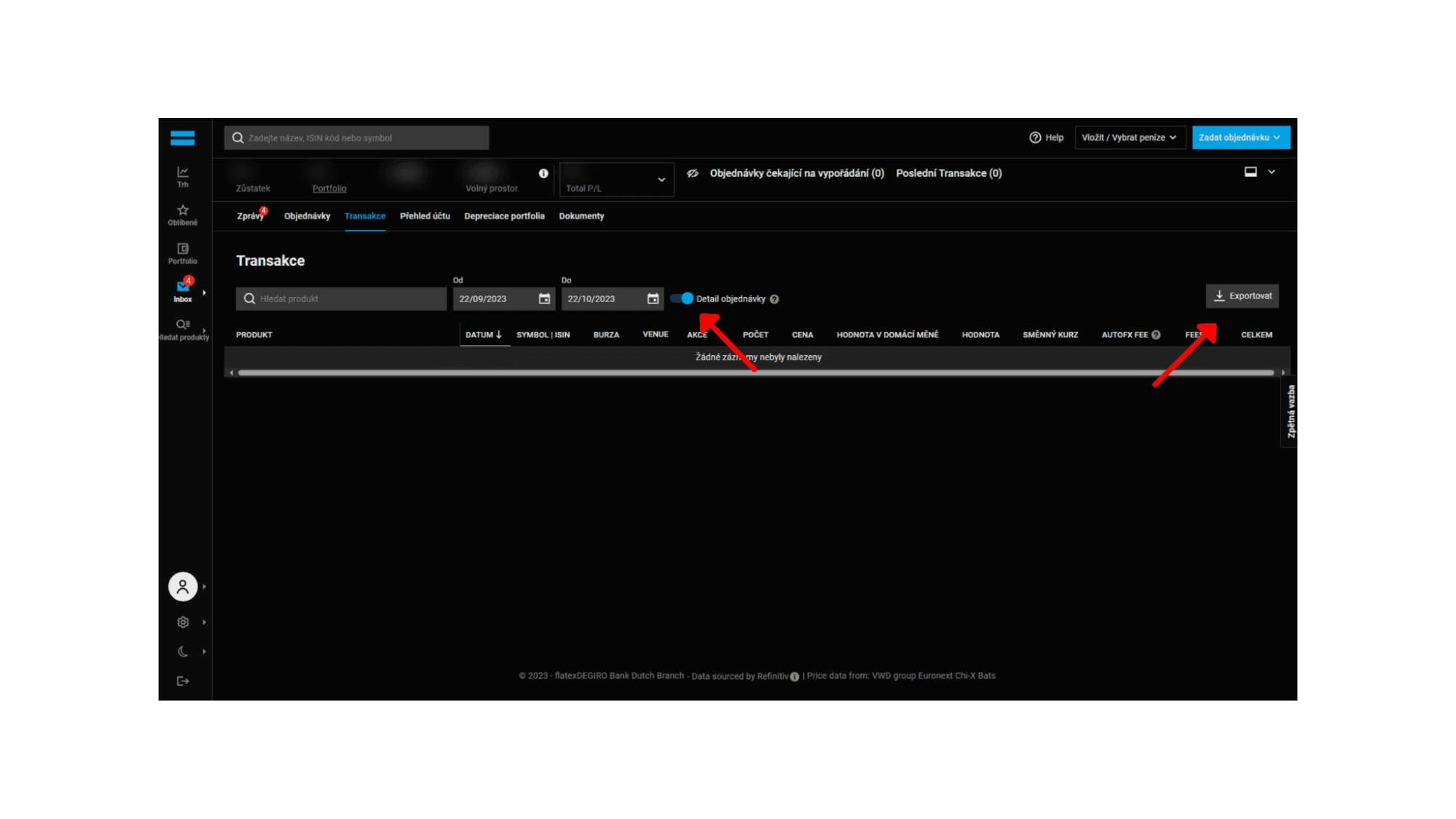Image resolution: width=1456 pixels, height=819 pixels.
Task: Click the Symbol | ISIN column header
Action: [x=543, y=335]
